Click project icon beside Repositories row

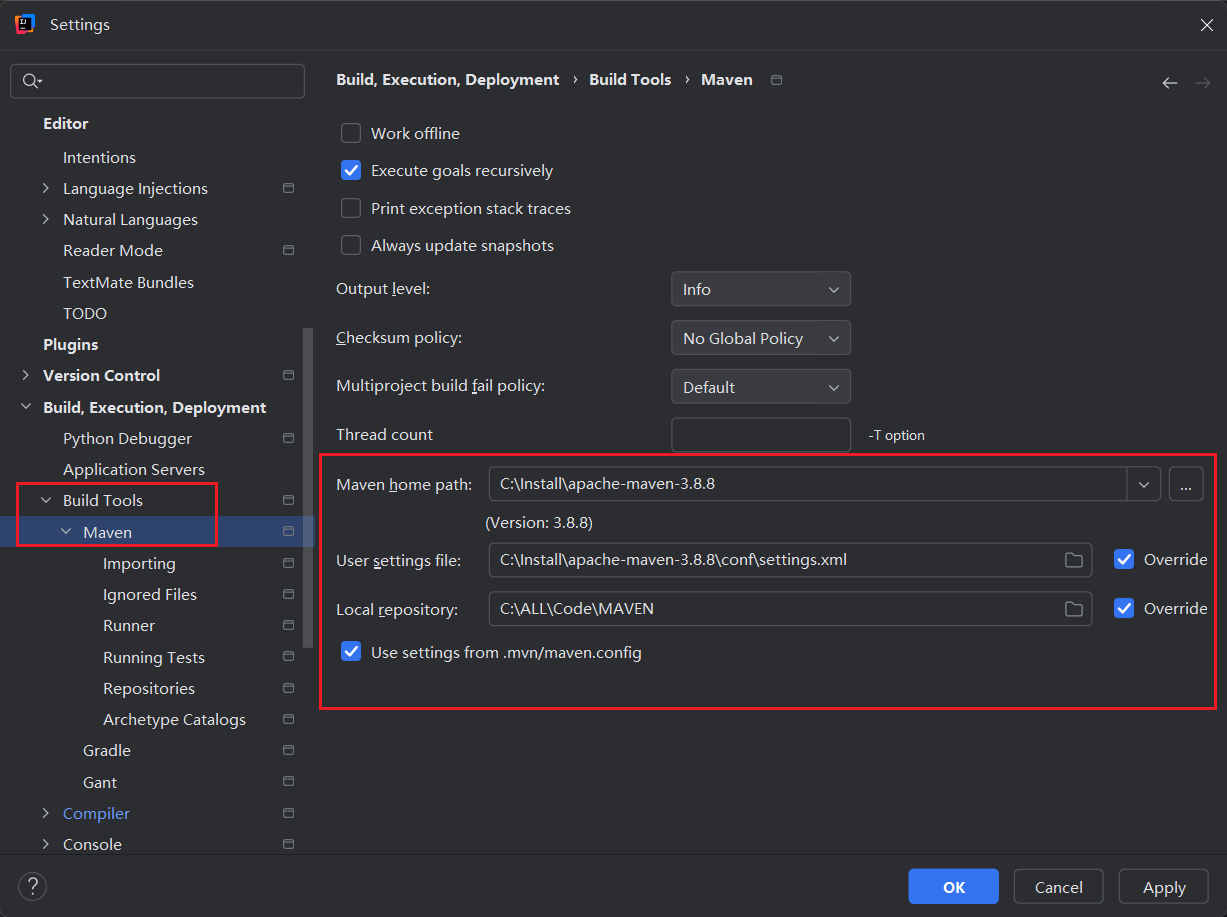[x=288, y=688]
